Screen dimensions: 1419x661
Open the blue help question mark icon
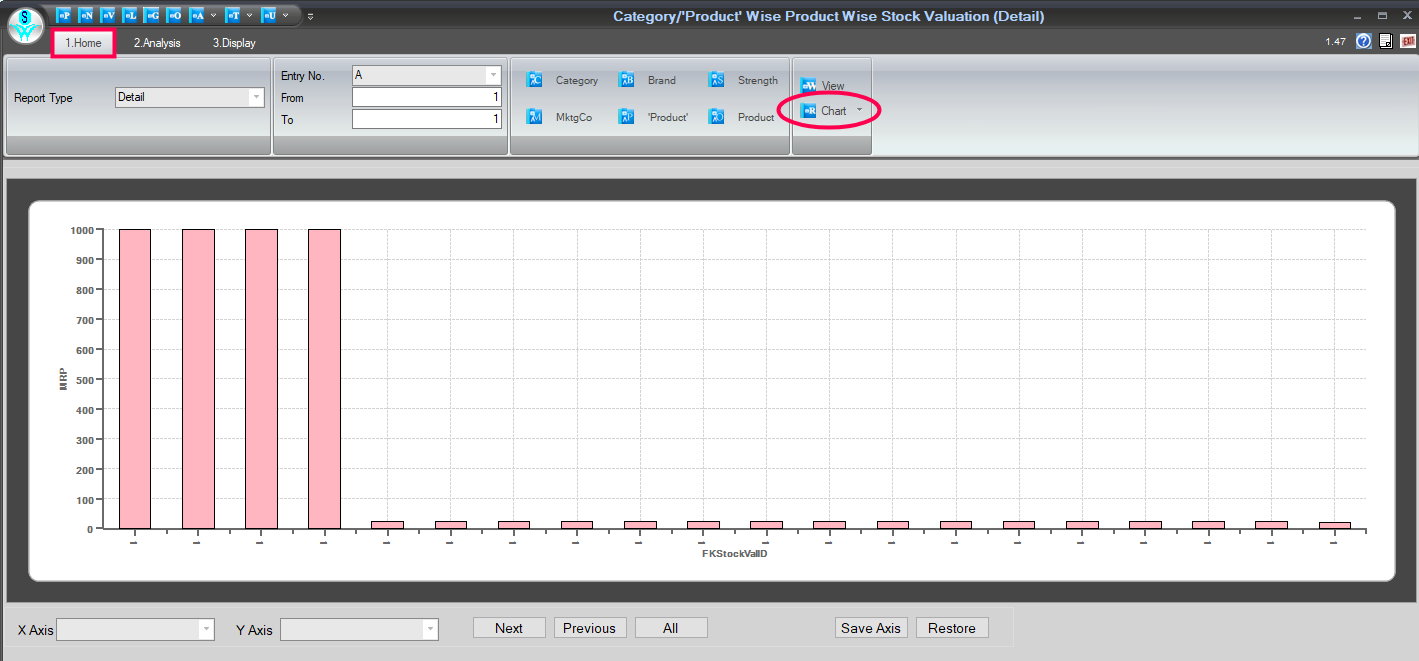pos(1363,41)
